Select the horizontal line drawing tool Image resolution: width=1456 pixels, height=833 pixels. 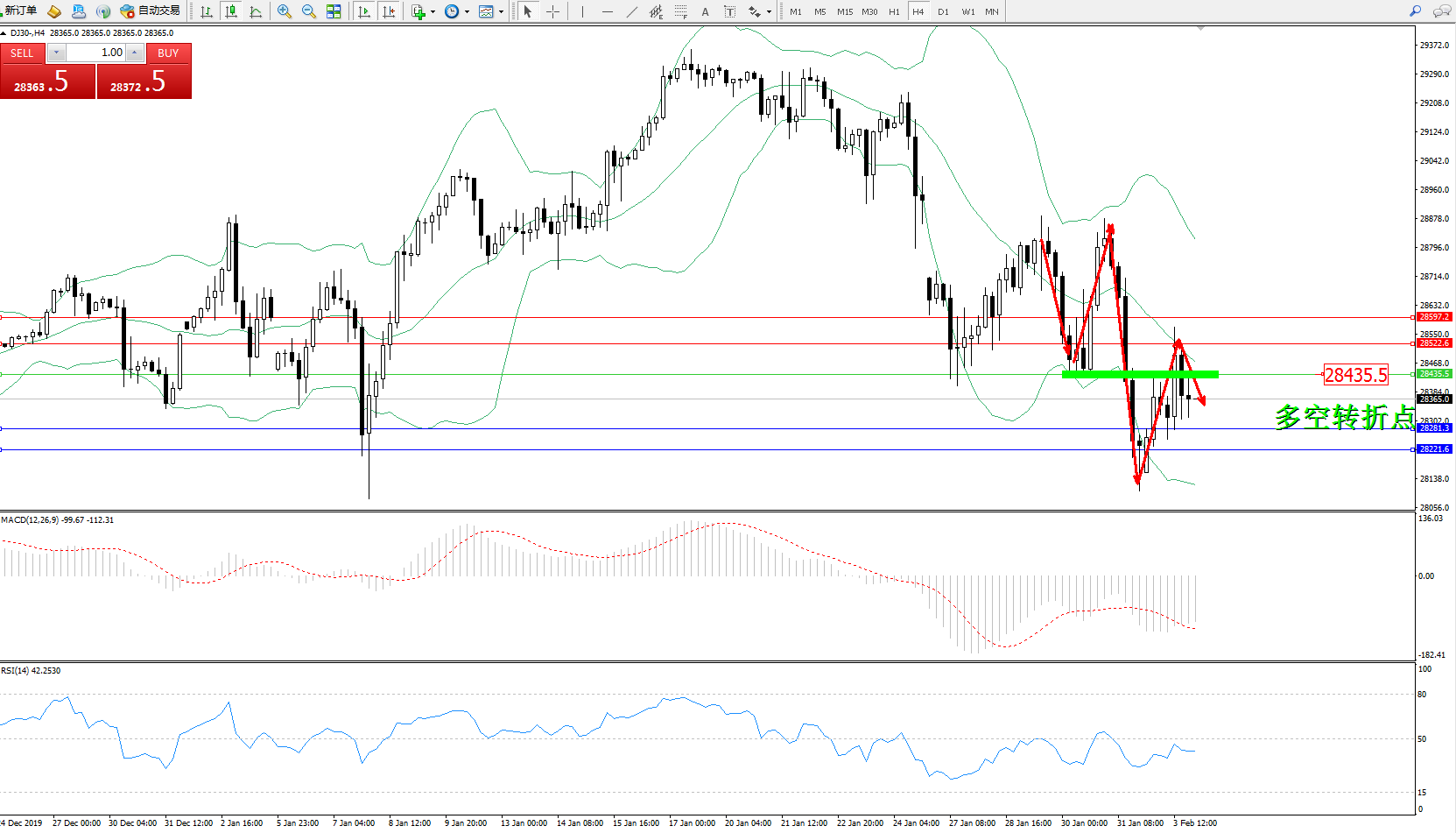click(608, 11)
